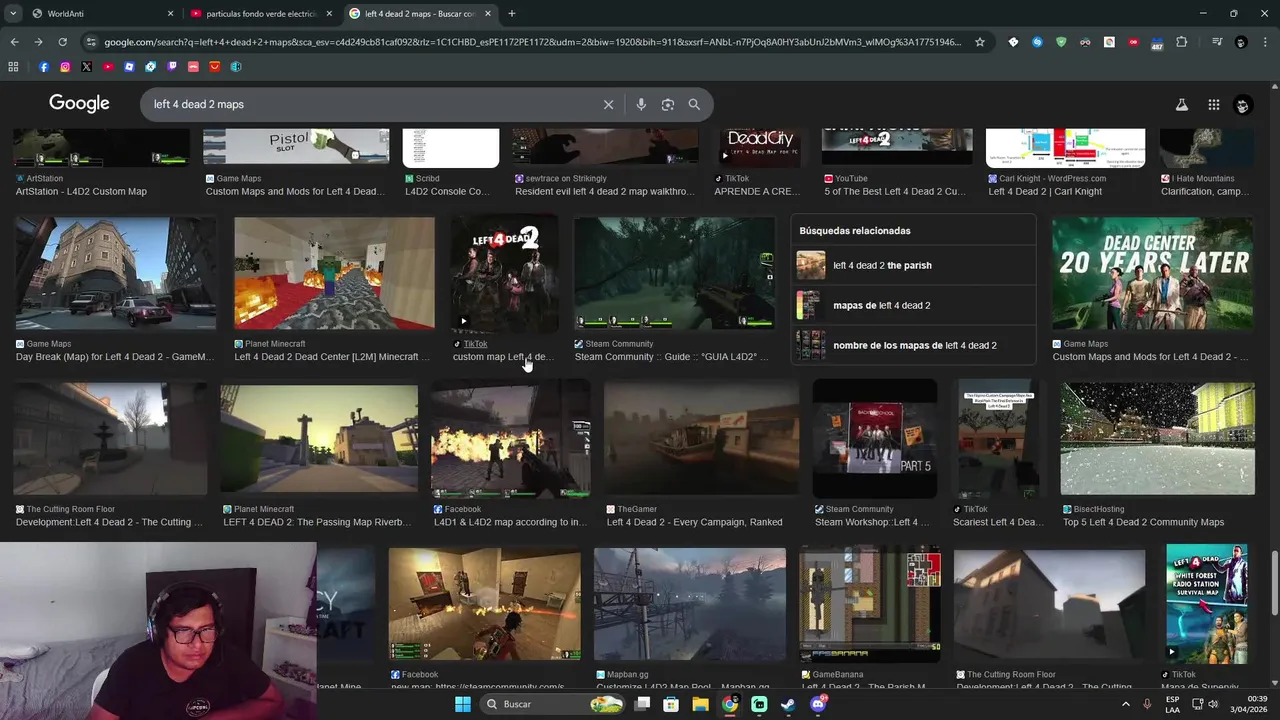Screen dimensions: 1280x720
Task: Select related search mapas de left 4 dead 2
Action: click(913, 305)
